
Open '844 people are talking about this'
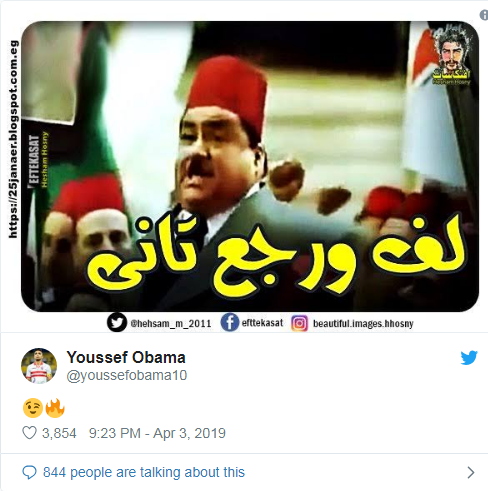144,472
